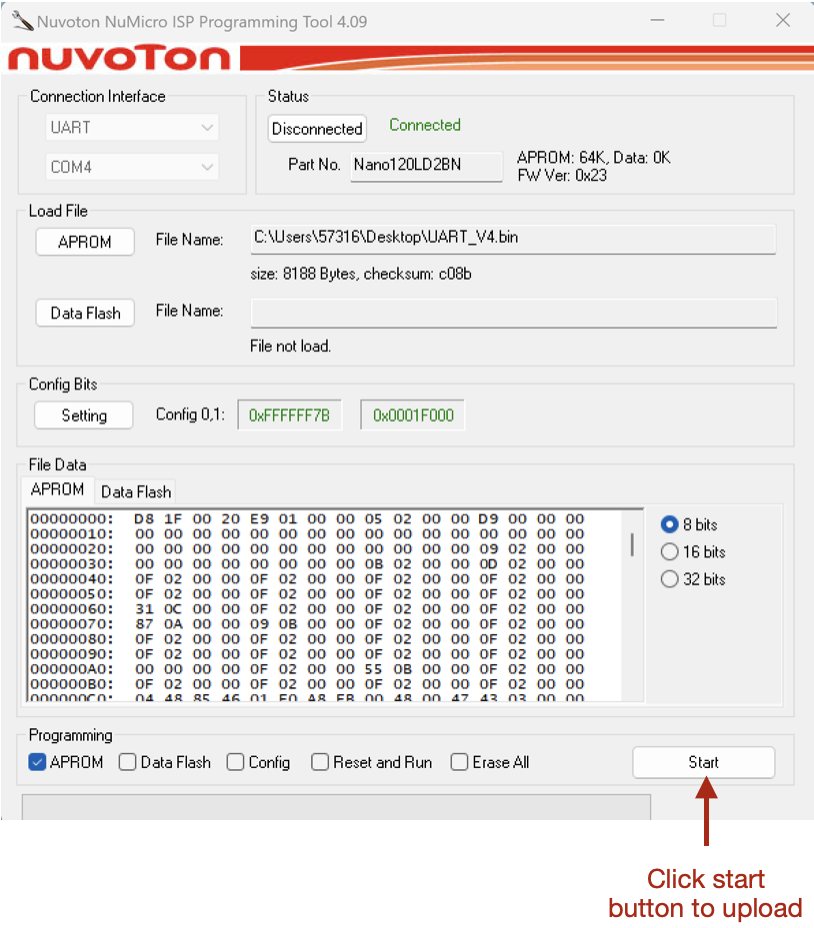This screenshot has width=814, height=928.
Task: Enable the Data Flash programming checkbox
Action: [x=128, y=762]
